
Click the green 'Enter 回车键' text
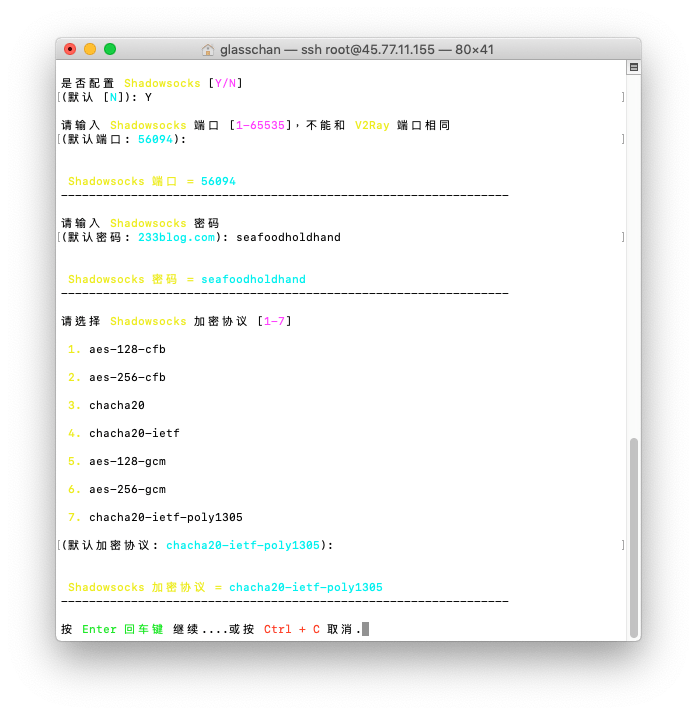tap(123, 629)
